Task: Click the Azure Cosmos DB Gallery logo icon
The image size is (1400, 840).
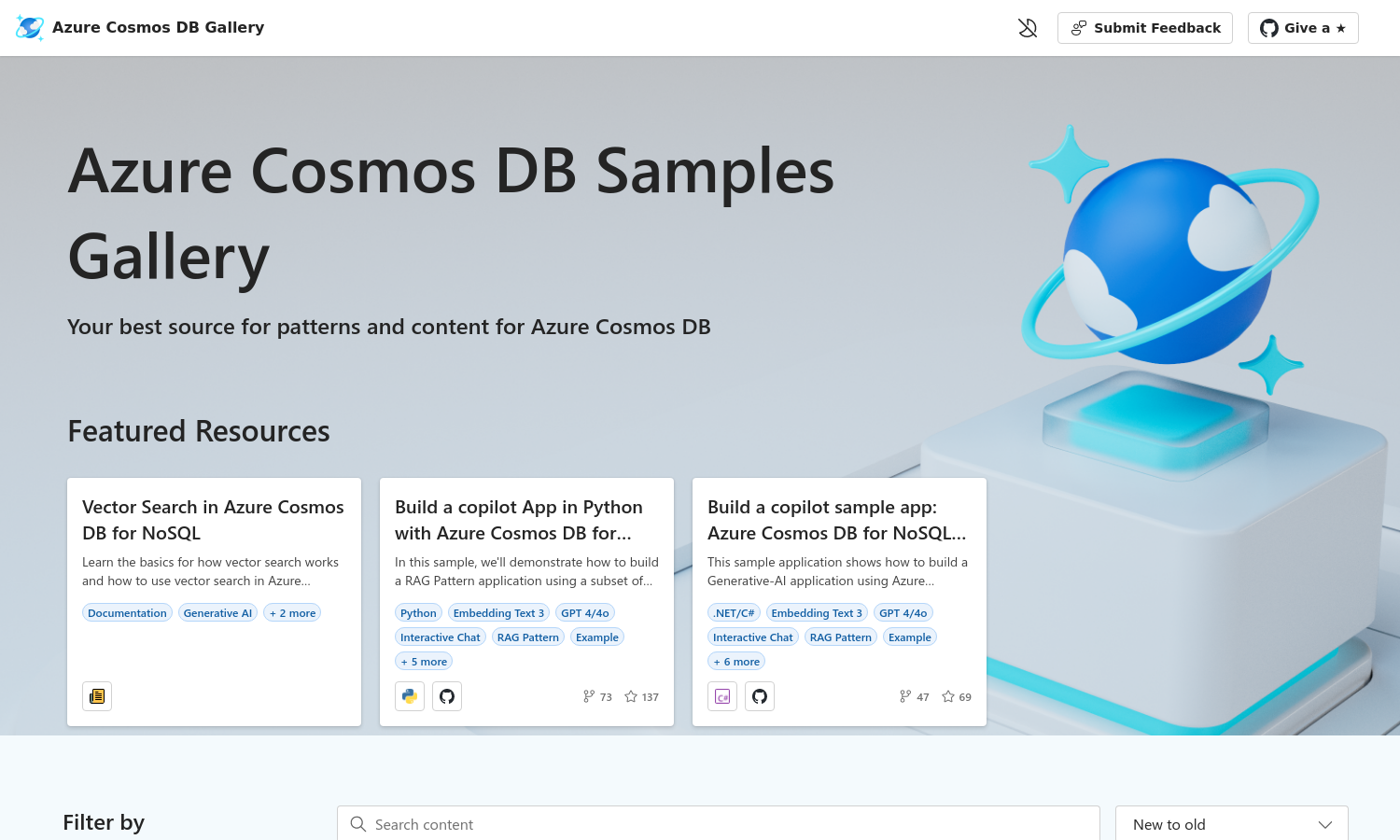Action: pyautogui.click(x=29, y=27)
